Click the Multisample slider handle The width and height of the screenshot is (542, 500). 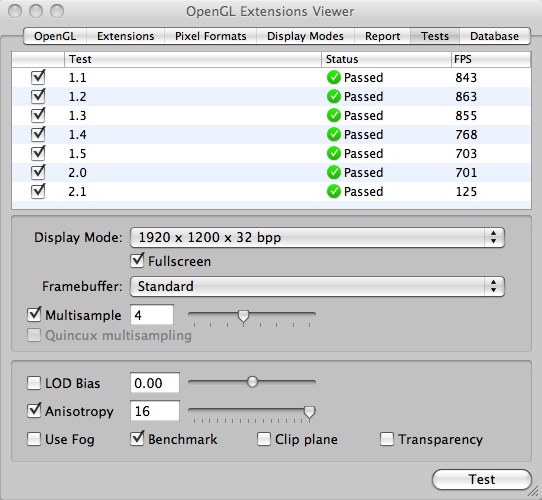tap(243, 316)
